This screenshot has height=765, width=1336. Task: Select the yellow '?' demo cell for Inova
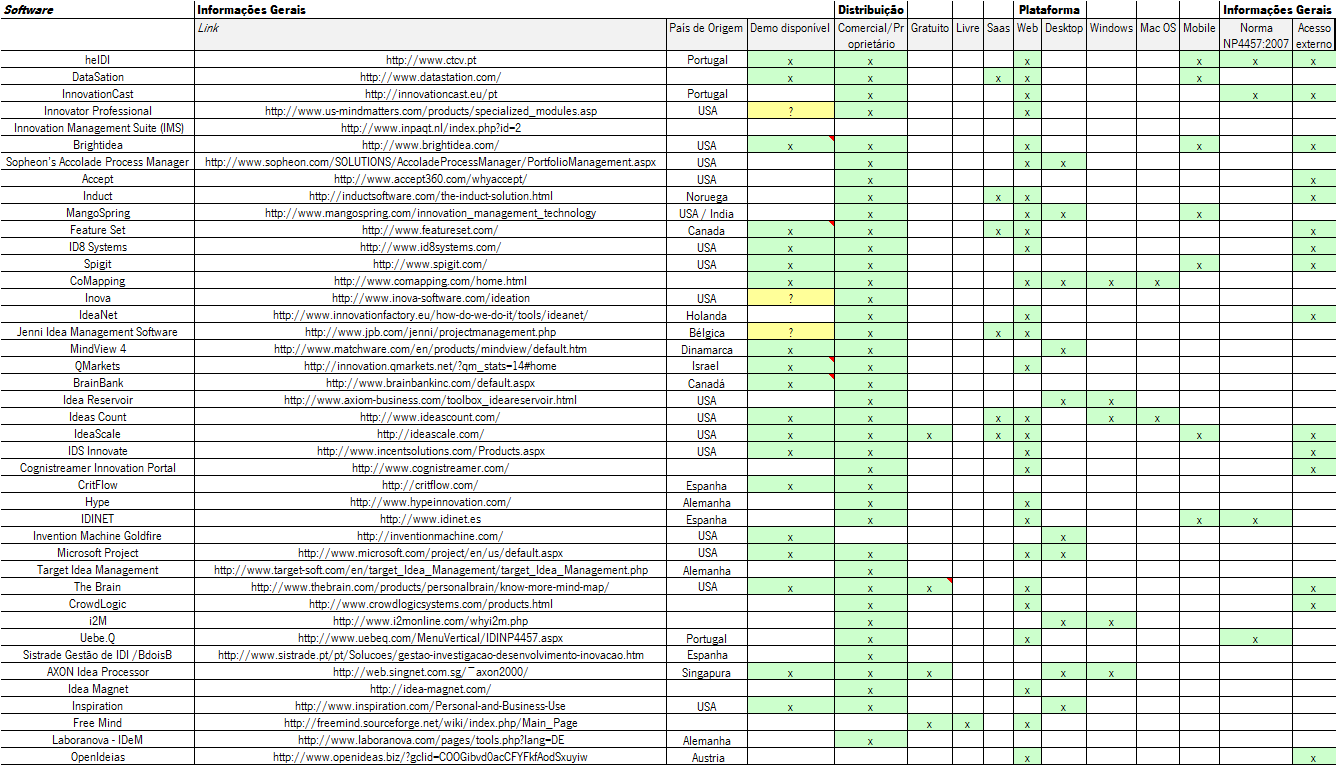pyautogui.click(x=790, y=298)
